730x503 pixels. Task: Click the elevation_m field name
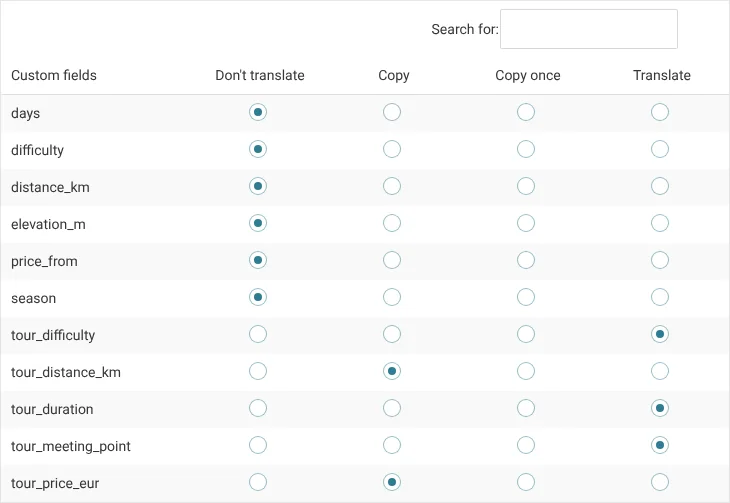click(48, 224)
